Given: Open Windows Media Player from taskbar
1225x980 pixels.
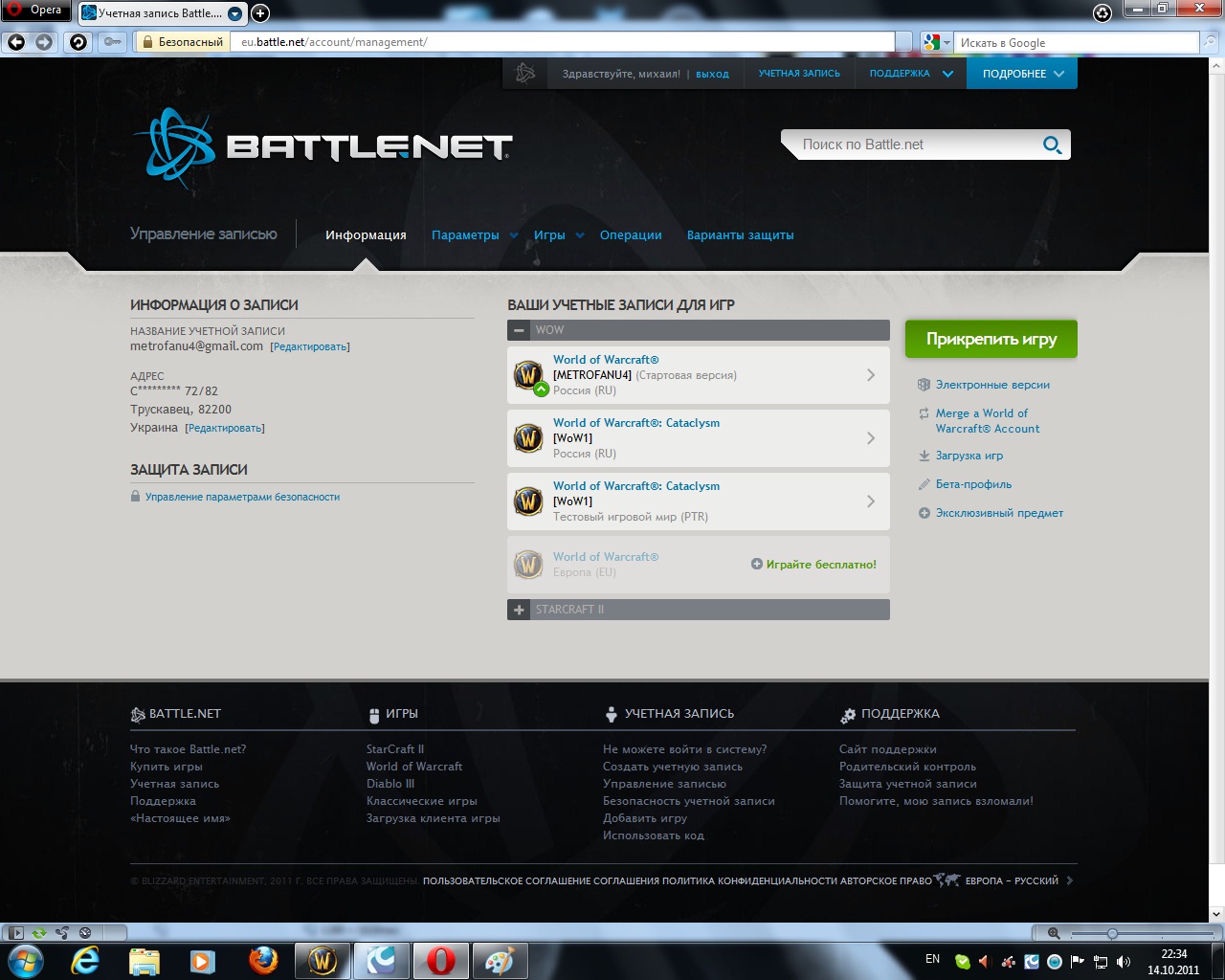Looking at the screenshot, I should click(x=203, y=961).
